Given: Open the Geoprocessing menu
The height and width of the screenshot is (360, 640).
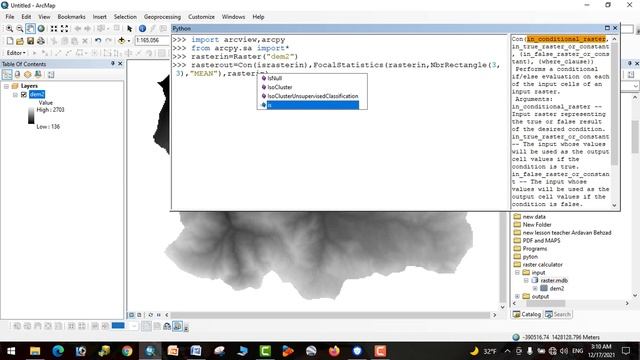Looking at the screenshot, I should pos(162,17).
